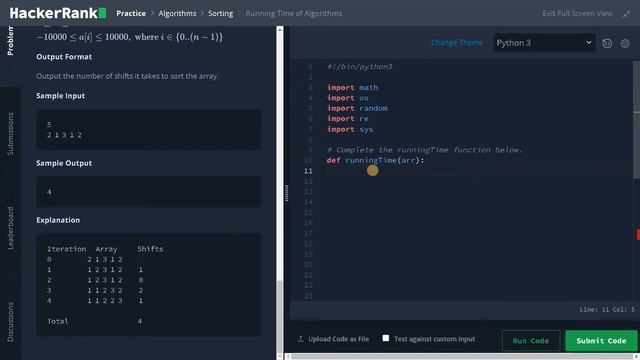The width and height of the screenshot is (640, 360).
Task: Click the upload icon beside Upload Code as File
Action: pos(301,339)
